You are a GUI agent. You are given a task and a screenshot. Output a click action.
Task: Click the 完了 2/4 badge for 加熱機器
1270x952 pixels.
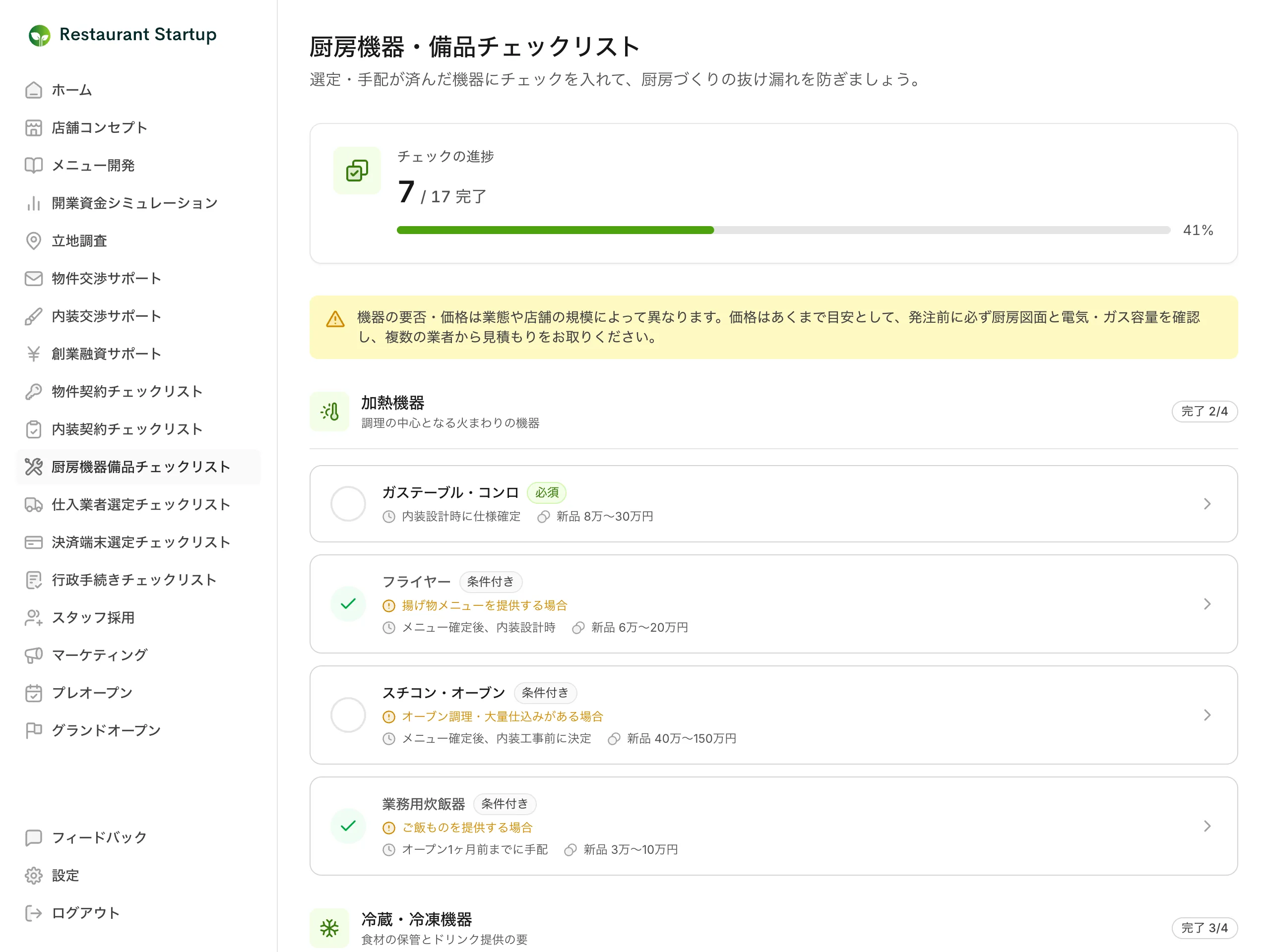1204,412
